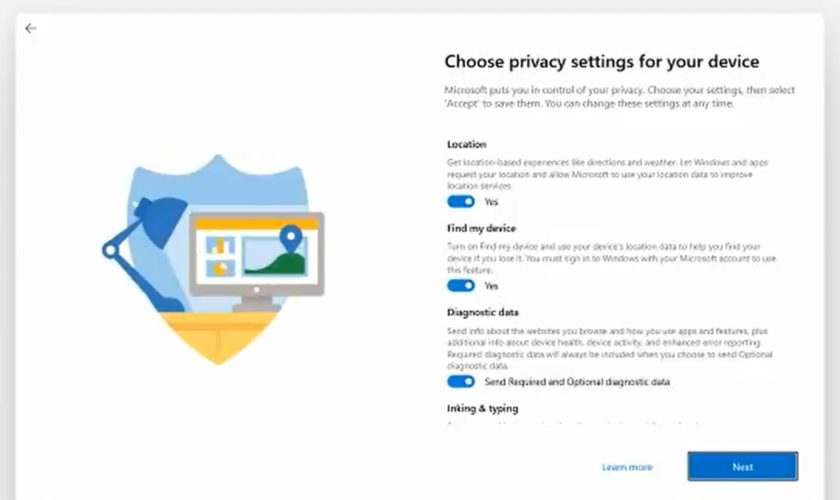This screenshot has width=840, height=500.
Task: Click the Location section heading
Action: [x=467, y=144]
